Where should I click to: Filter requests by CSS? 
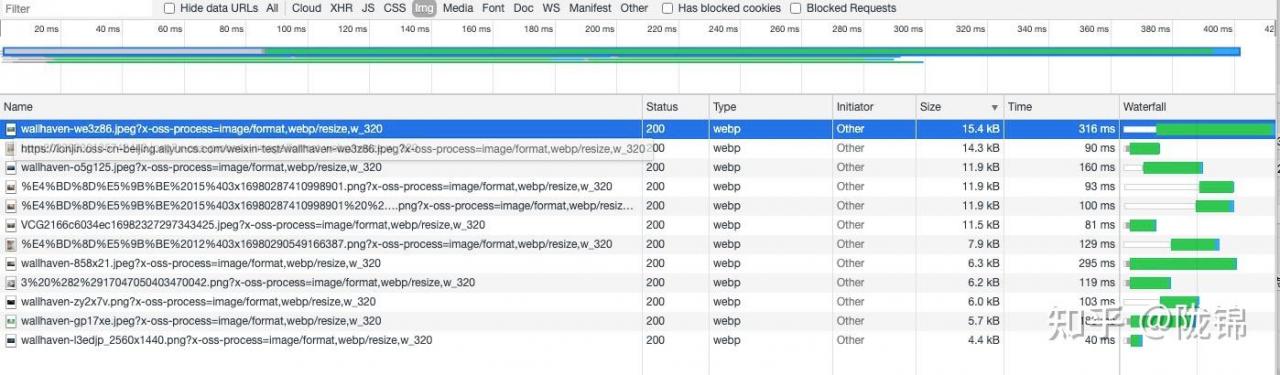coord(395,8)
